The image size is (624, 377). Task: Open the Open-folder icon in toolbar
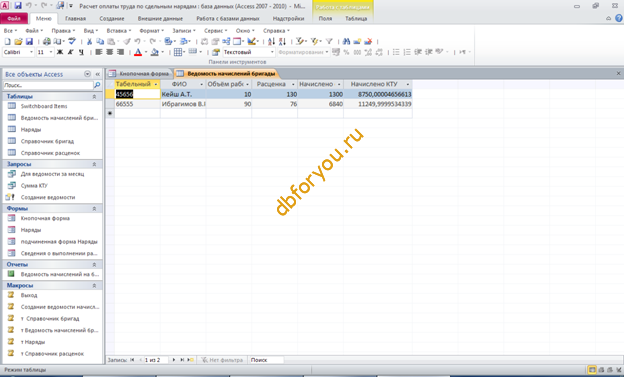(x=18, y=41)
